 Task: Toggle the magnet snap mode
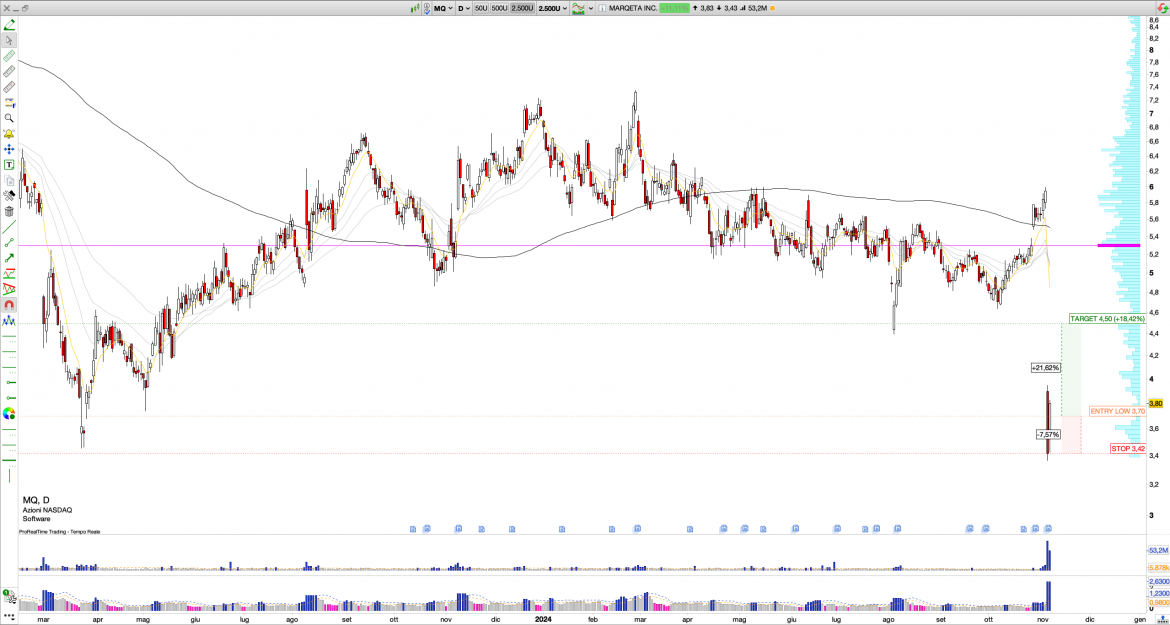point(9,305)
